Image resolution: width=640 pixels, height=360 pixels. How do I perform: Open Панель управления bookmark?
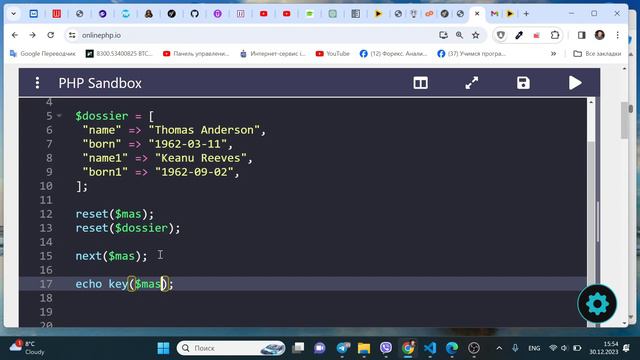pyautogui.click(x=196, y=53)
